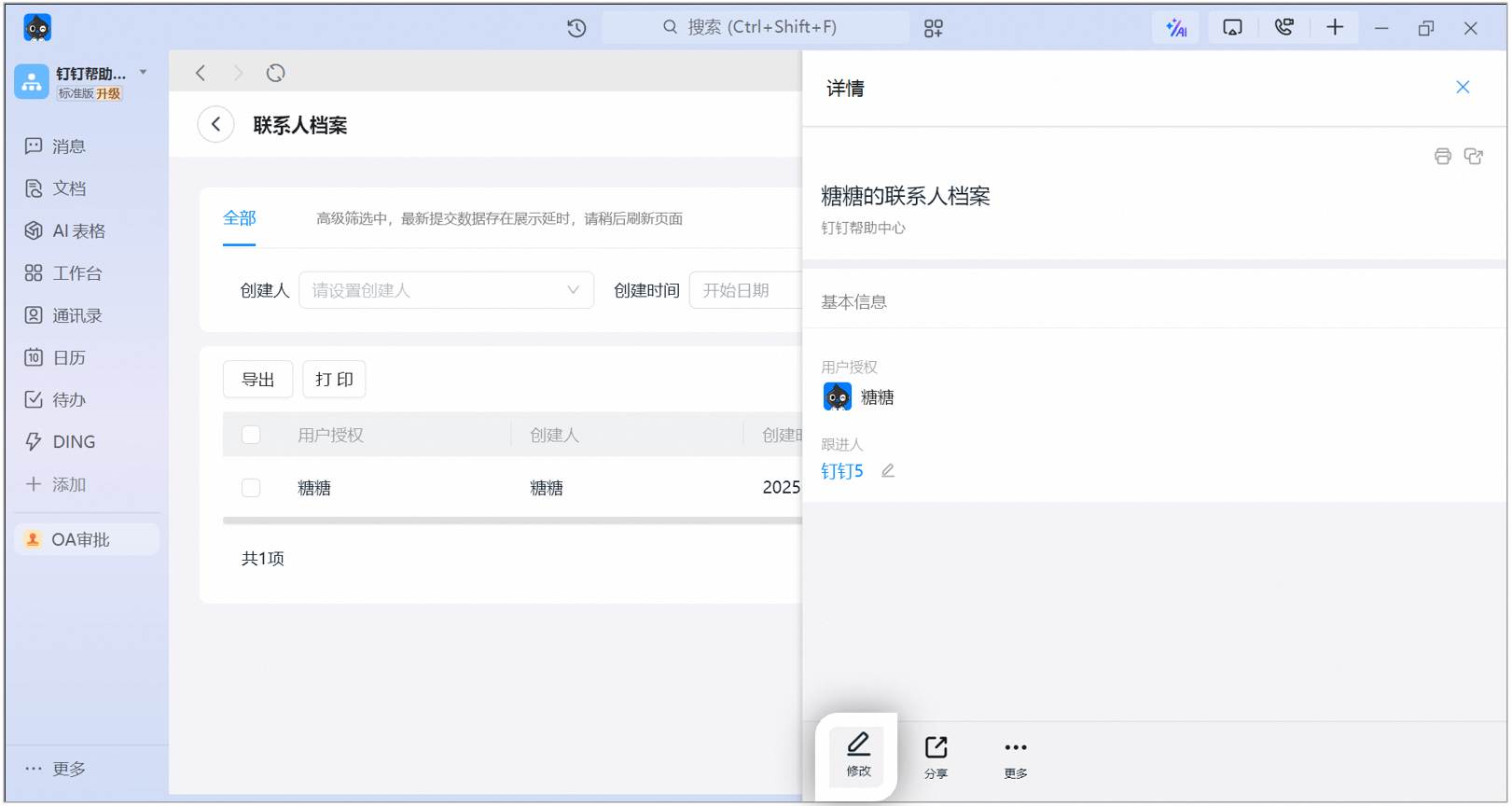Expand the organization switcher arrow
Image resolution: width=1512 pixels, height=806 pixels.
pyautogui.click(x=144, y=72)
